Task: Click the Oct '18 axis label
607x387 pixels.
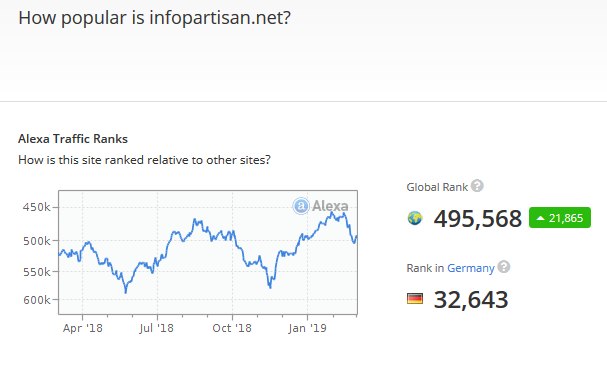Action: point(232,328)
